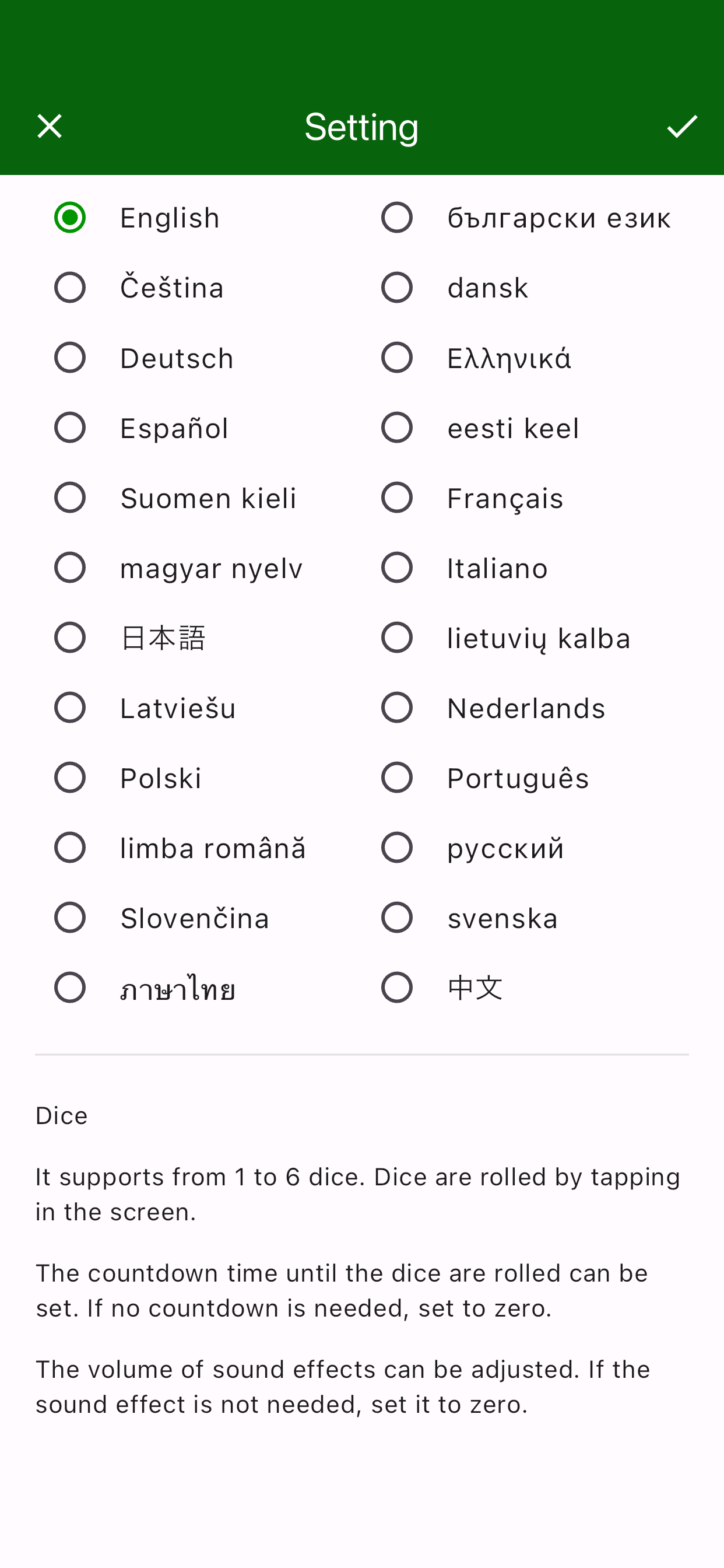
Task: Choose 中文 as the app language
Action: pyautogui.click(x=398, y=988)
